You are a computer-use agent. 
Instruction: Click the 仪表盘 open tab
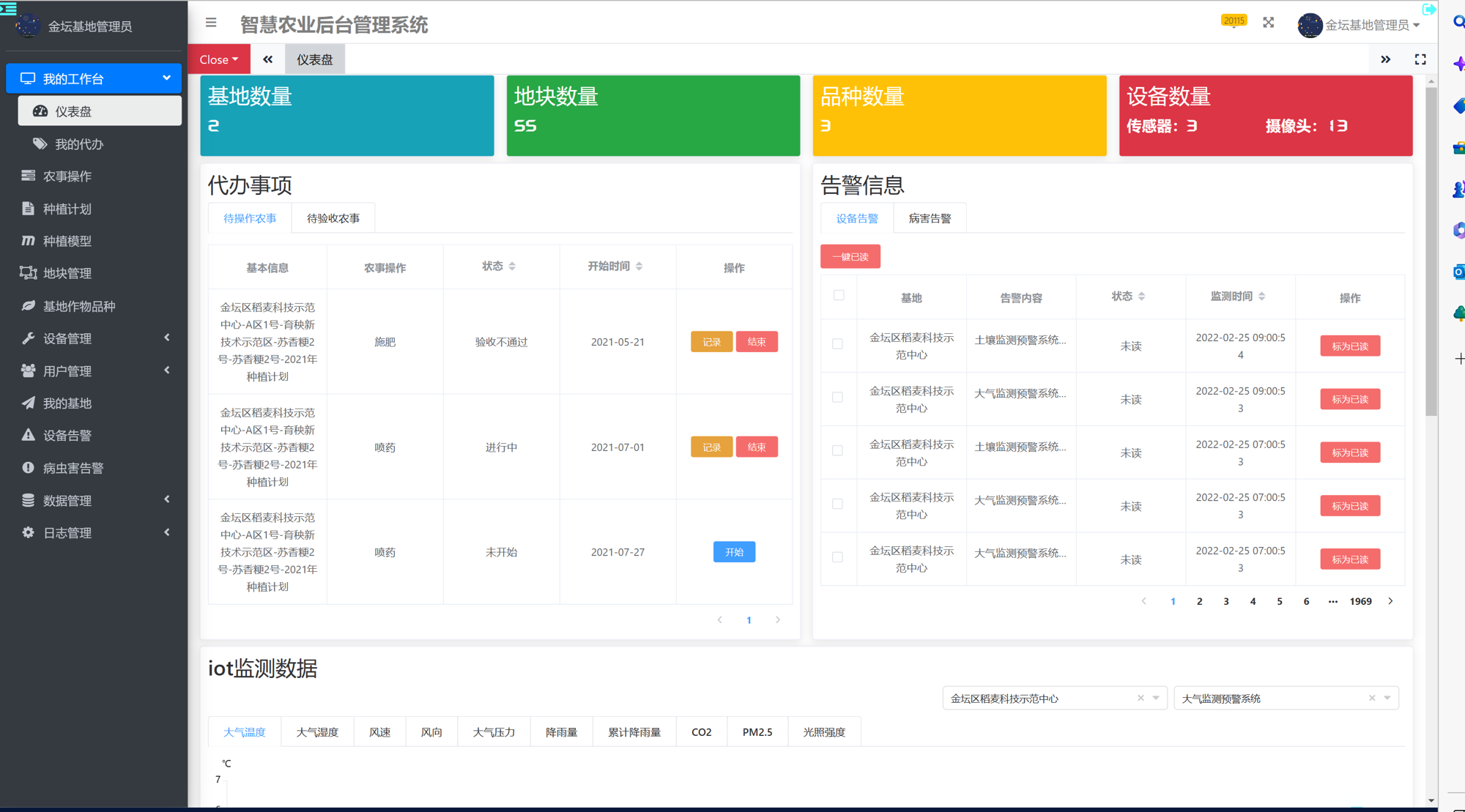(314, 59)
